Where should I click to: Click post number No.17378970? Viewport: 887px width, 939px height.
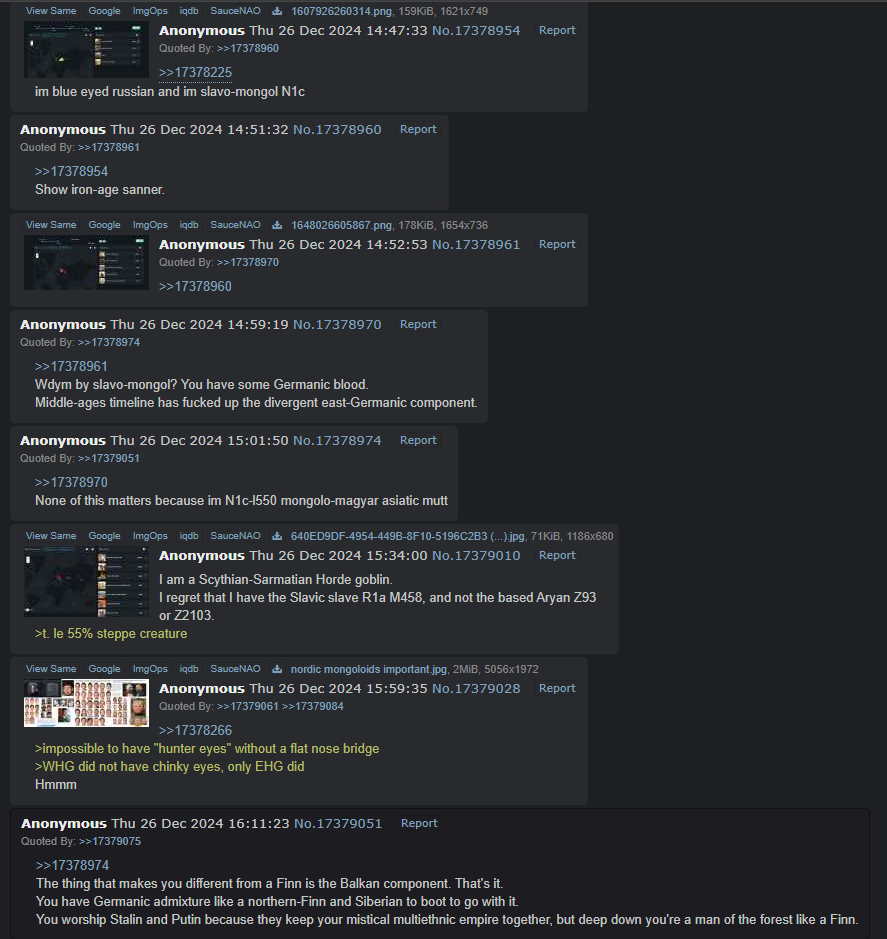(x=337, y=325)
